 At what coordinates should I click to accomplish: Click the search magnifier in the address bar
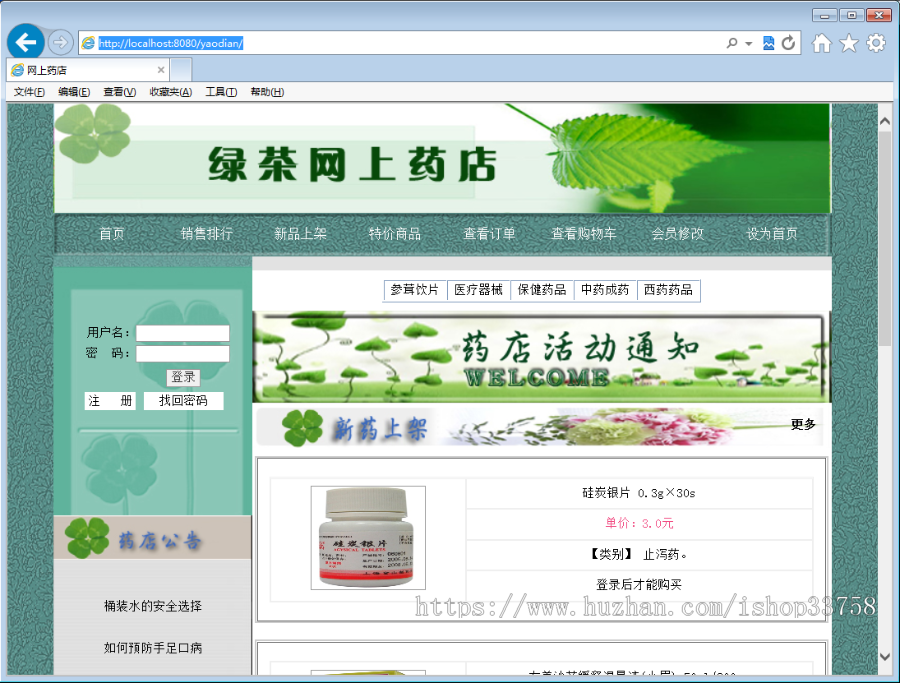733,43
